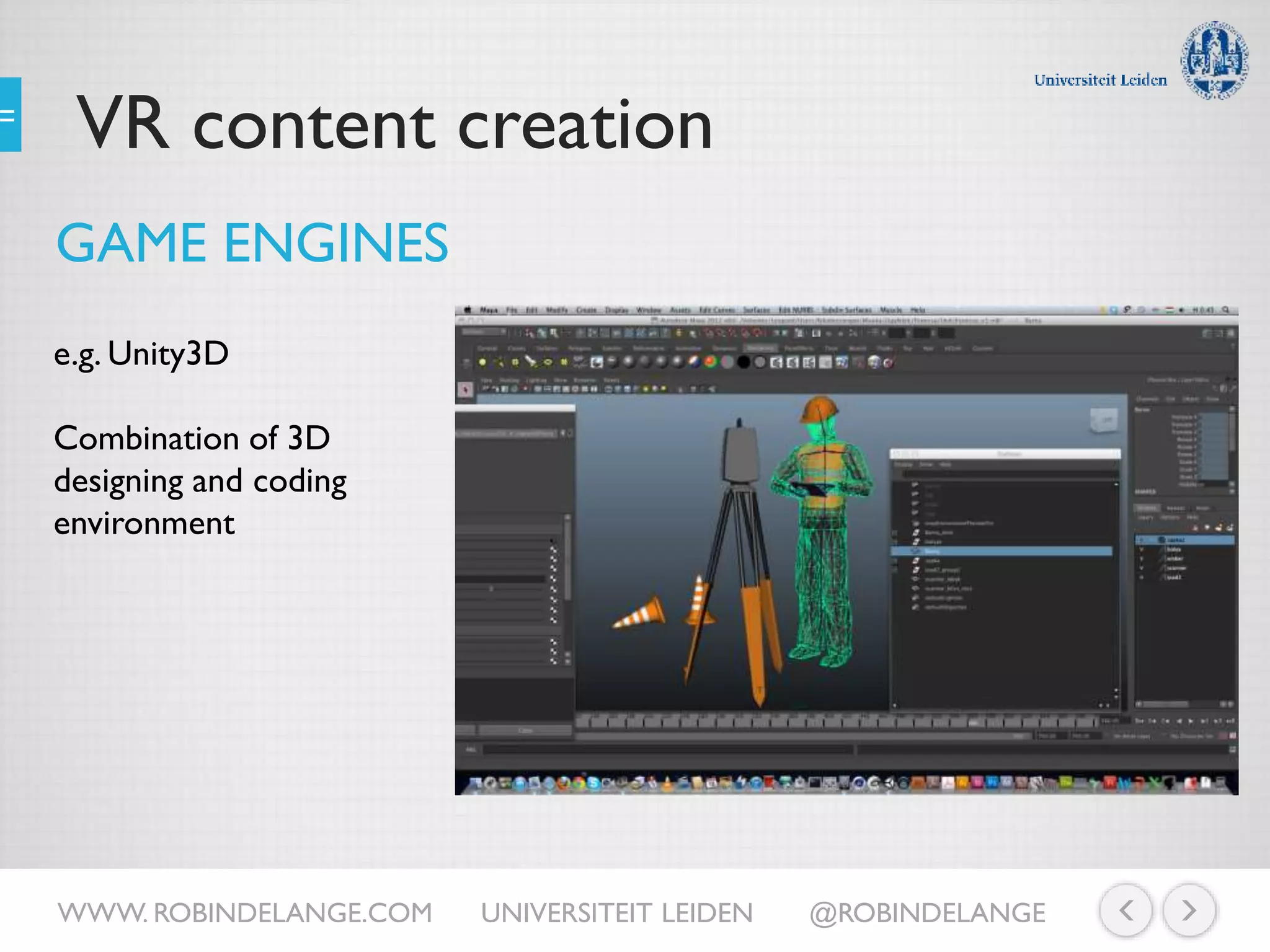Click the ViewCube in the viewport
This screenshot has height=952, width=1270.
tap(1106, 421)
